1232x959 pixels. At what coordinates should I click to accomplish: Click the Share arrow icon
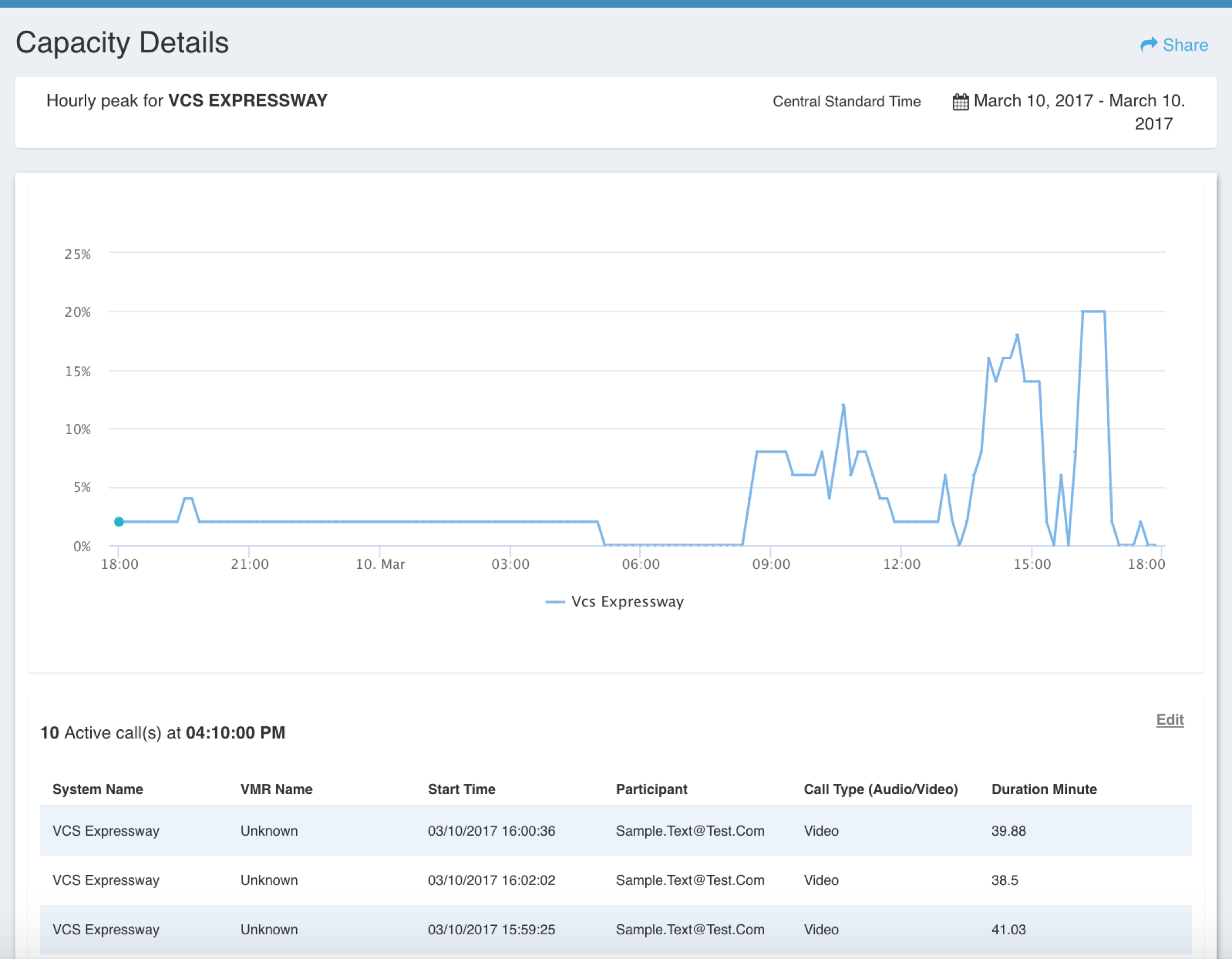tap(1149, 44)
